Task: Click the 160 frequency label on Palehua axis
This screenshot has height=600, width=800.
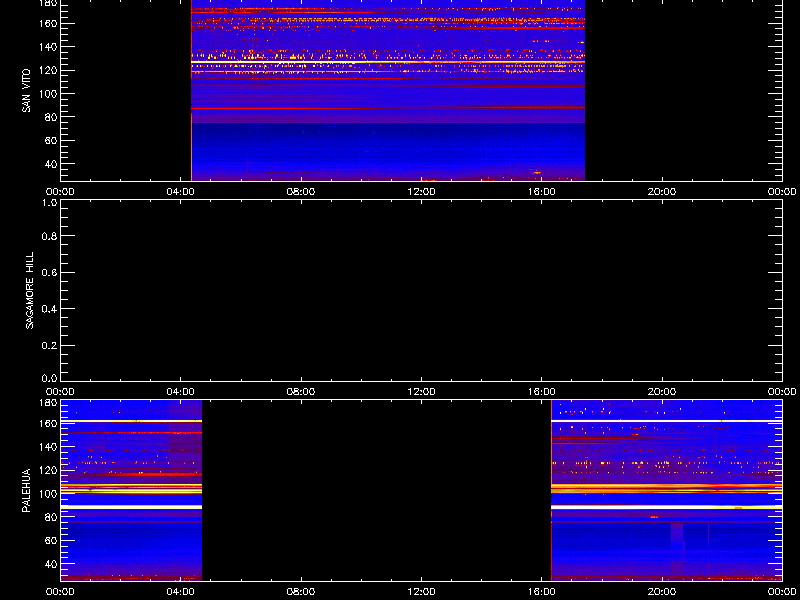Action: pyautogui.click(x=47, y=423)
